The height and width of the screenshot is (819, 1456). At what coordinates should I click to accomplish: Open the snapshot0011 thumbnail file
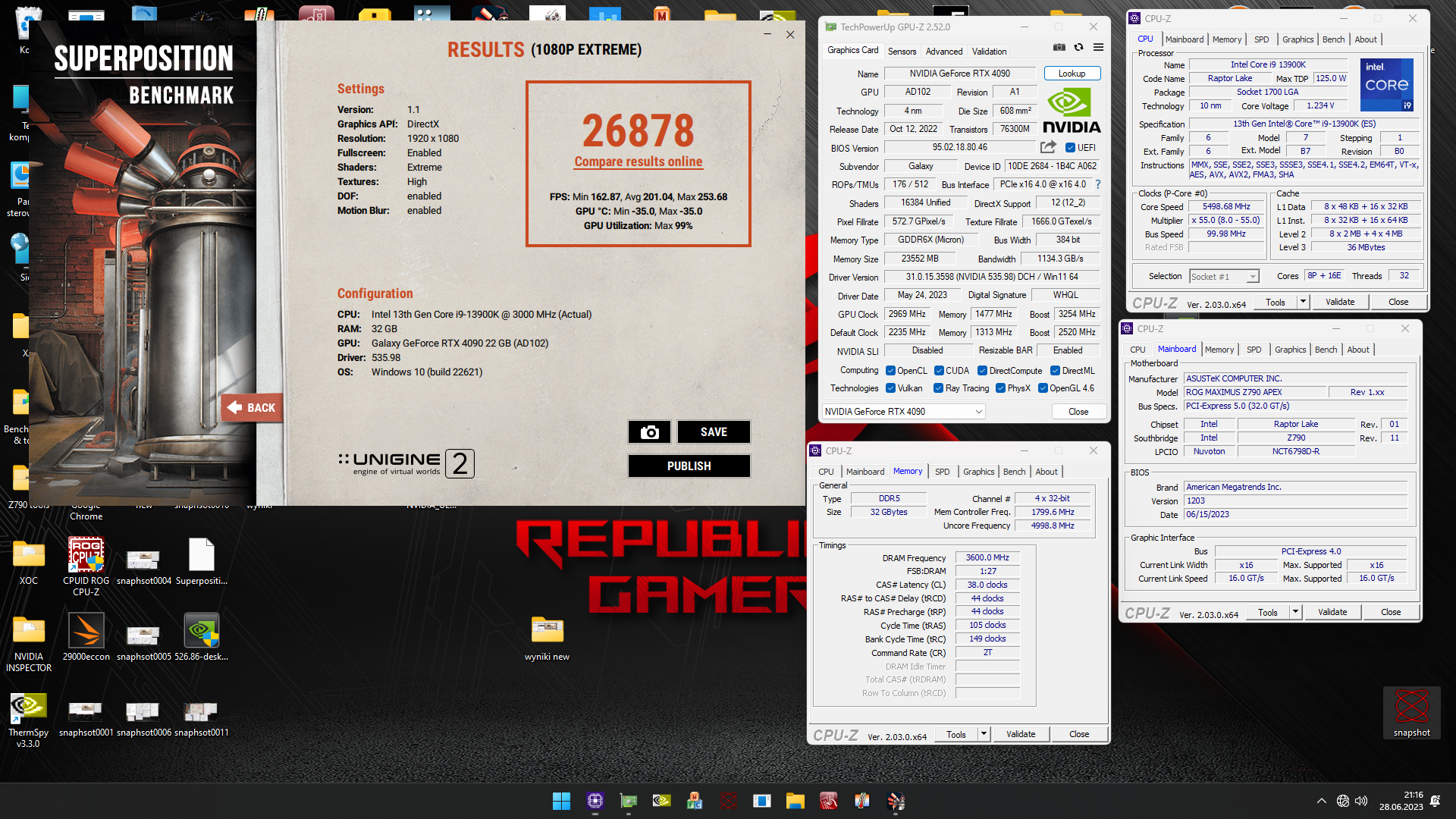(x=202, y=719)
